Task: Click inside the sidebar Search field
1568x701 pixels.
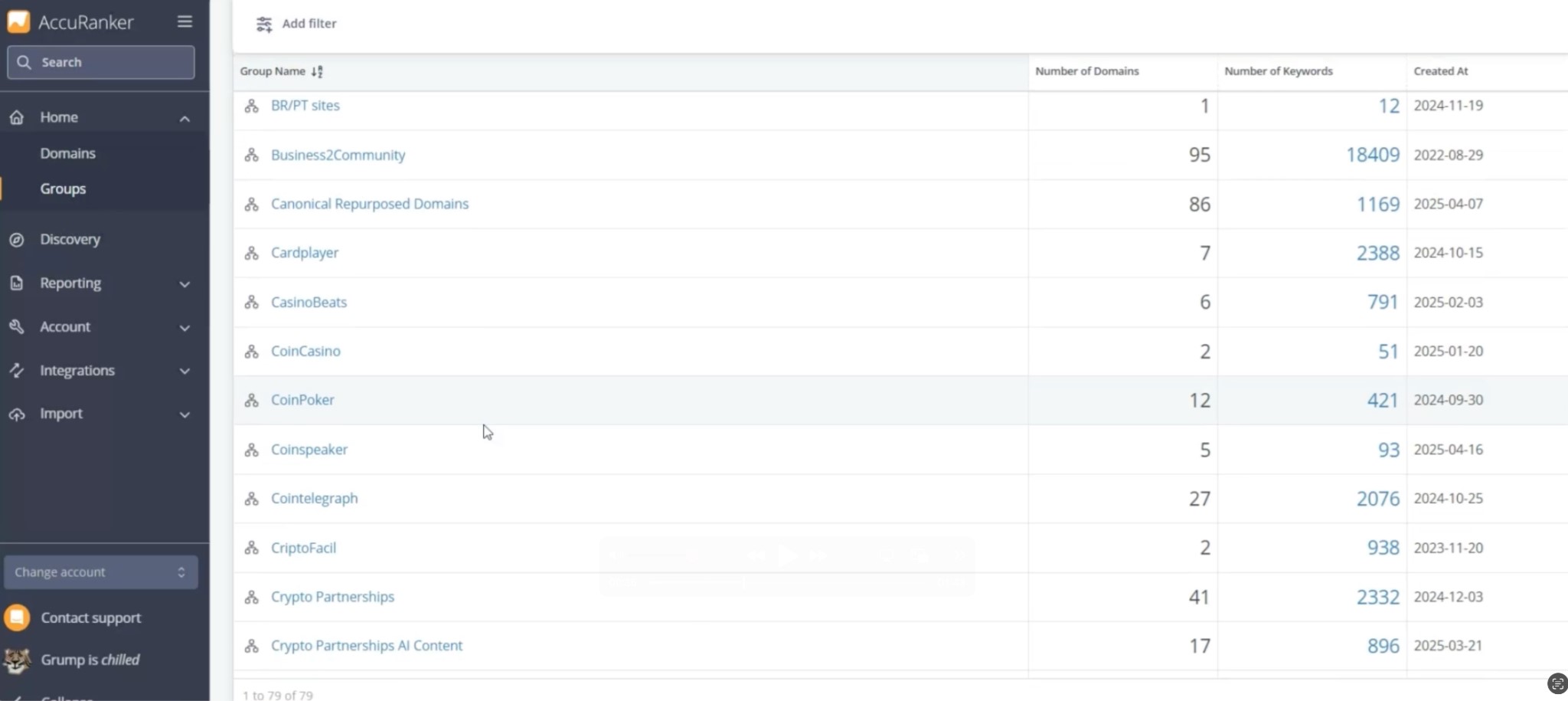Action: pos(100,62)
